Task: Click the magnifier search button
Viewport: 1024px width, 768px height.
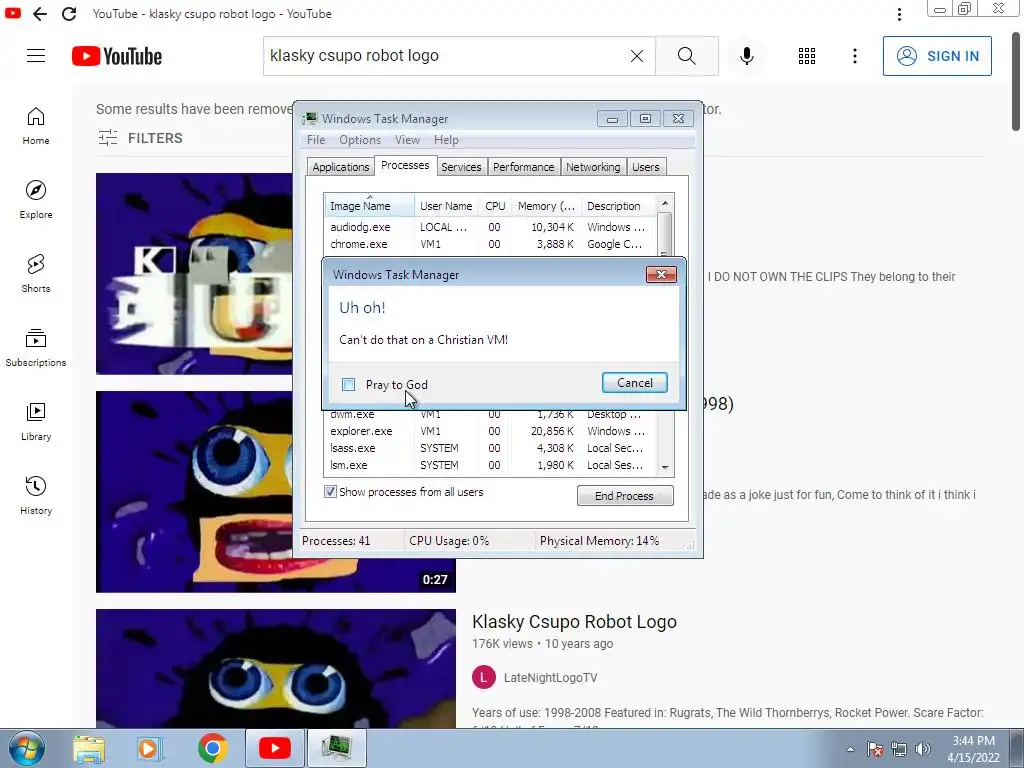Action: [x=686, y=56]
